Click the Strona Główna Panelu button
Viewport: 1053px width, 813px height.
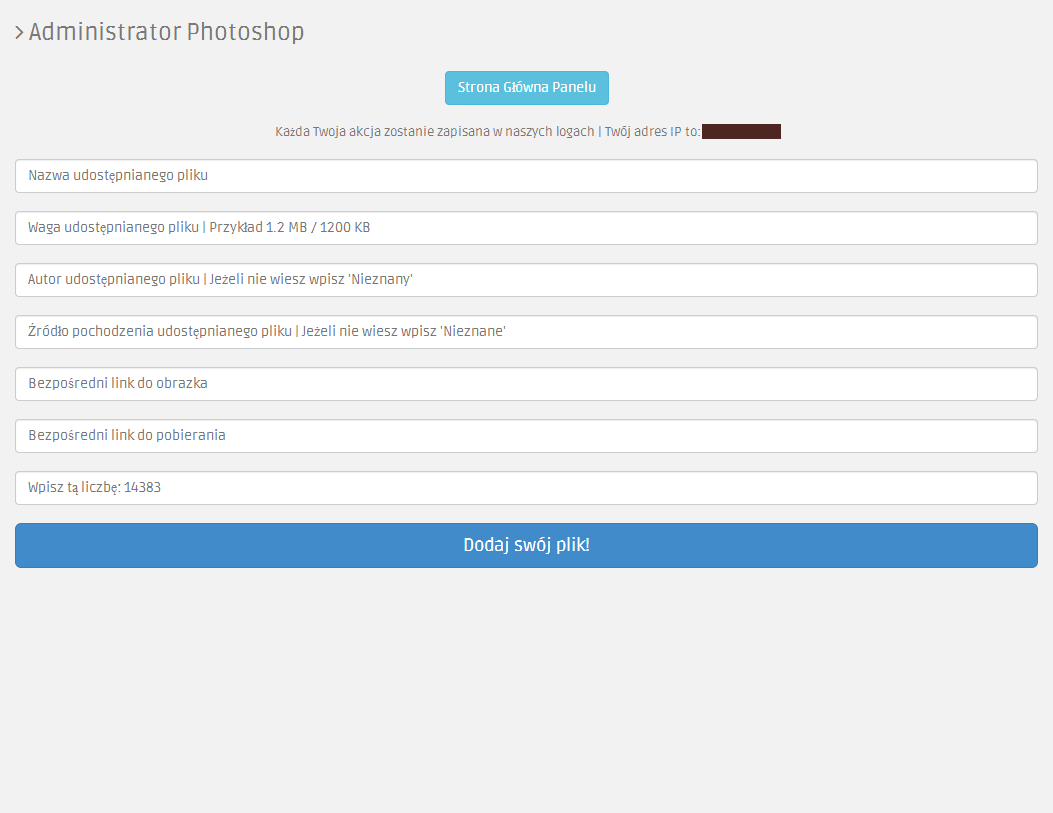click(526, 88)
